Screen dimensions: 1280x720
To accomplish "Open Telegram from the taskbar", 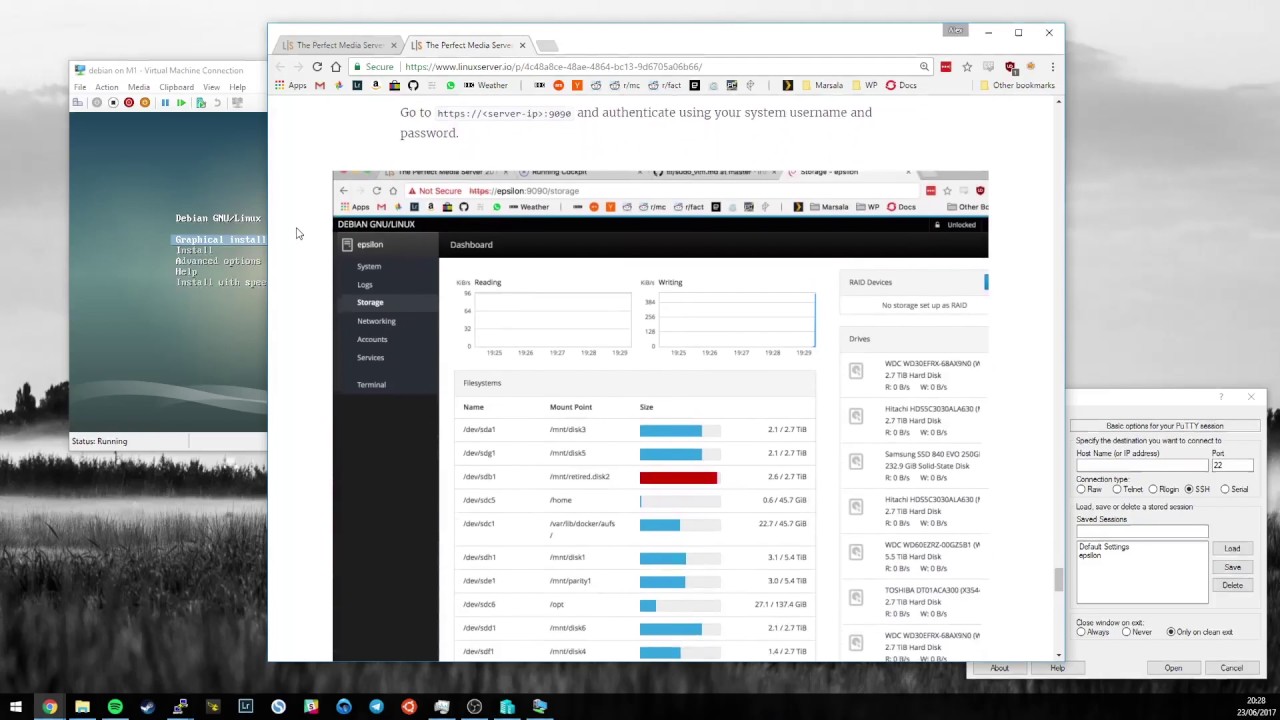I will point(376,707).
